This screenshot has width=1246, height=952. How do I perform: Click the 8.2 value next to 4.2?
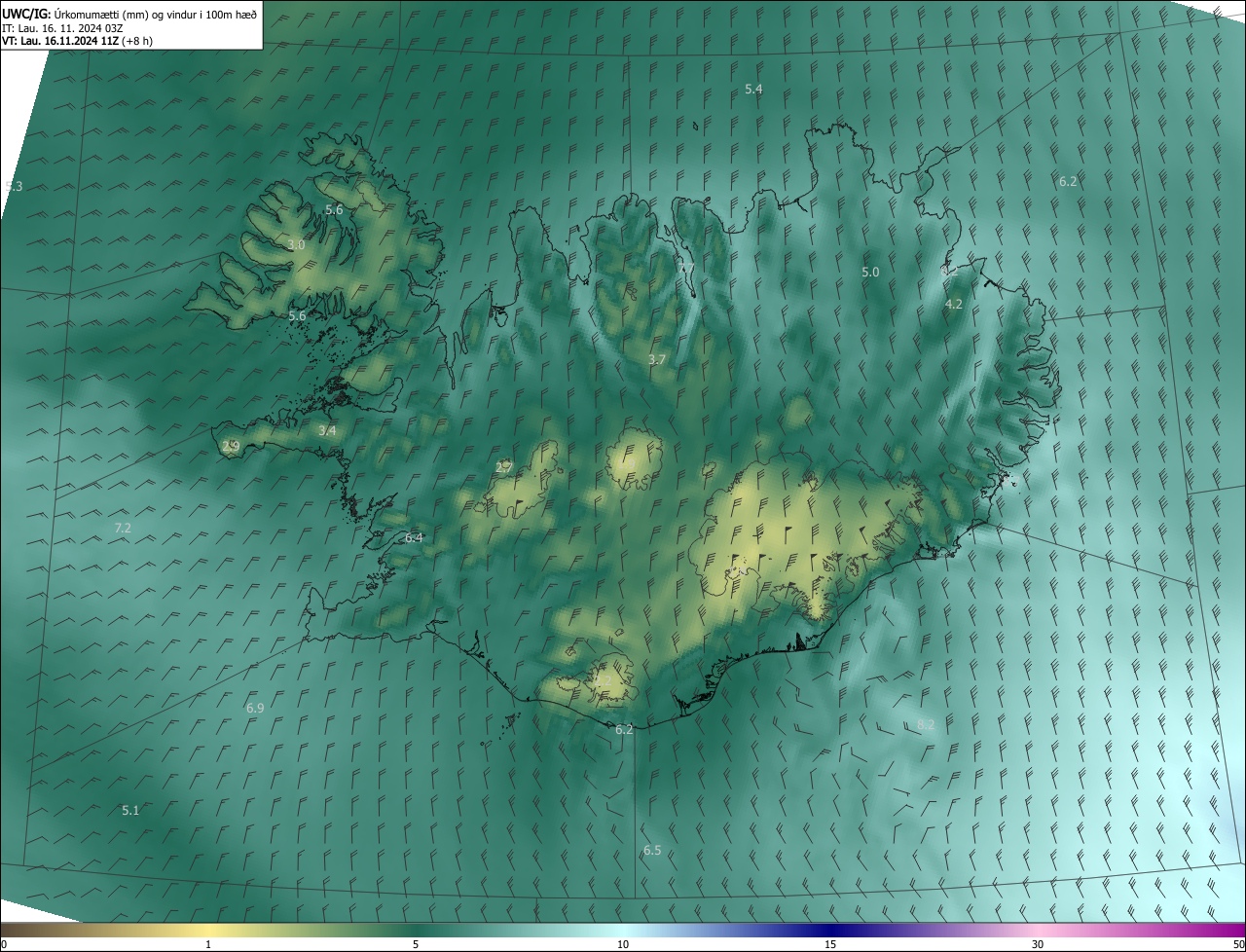point(951,272)
